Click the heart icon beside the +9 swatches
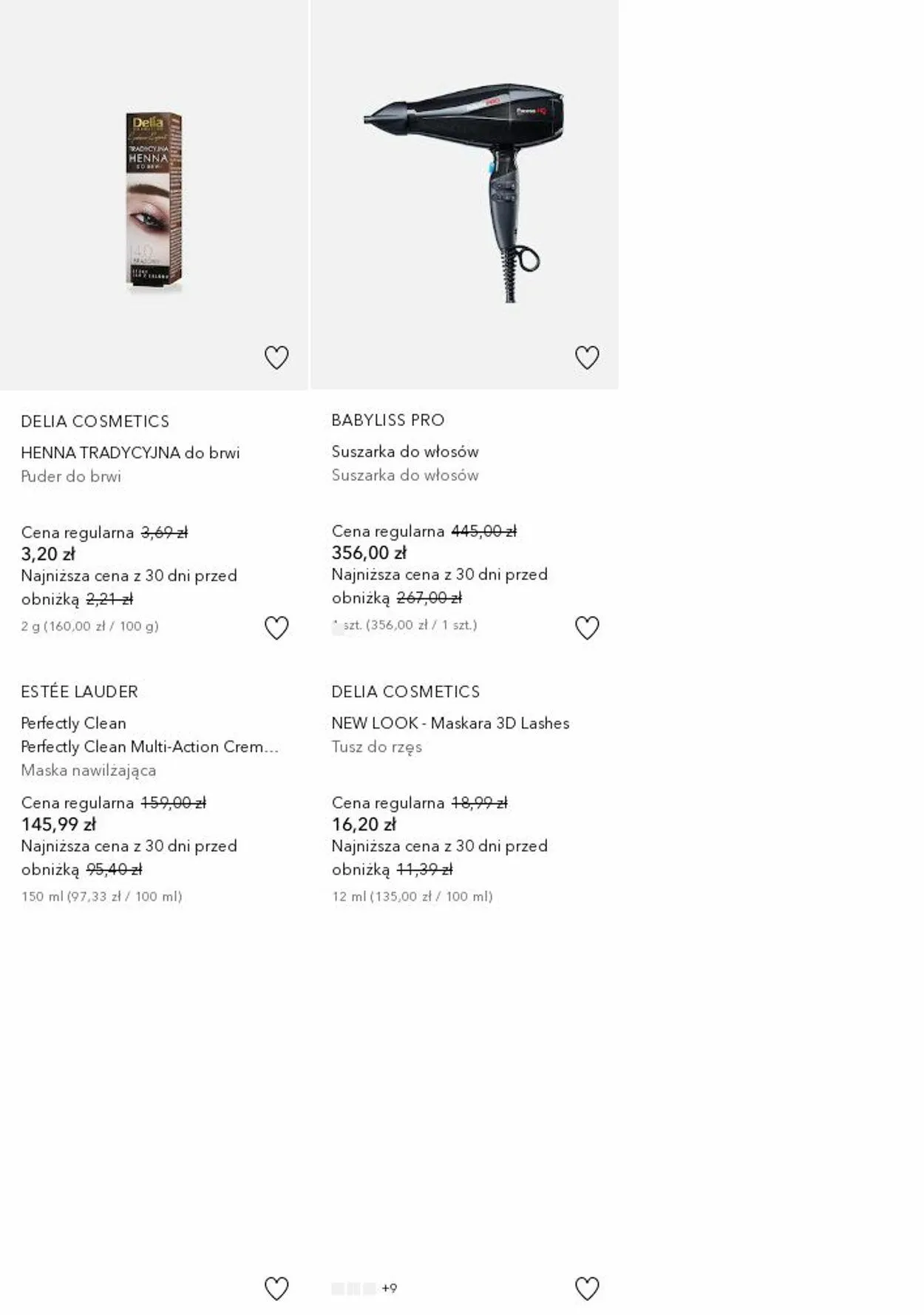 click(587, 1288)
